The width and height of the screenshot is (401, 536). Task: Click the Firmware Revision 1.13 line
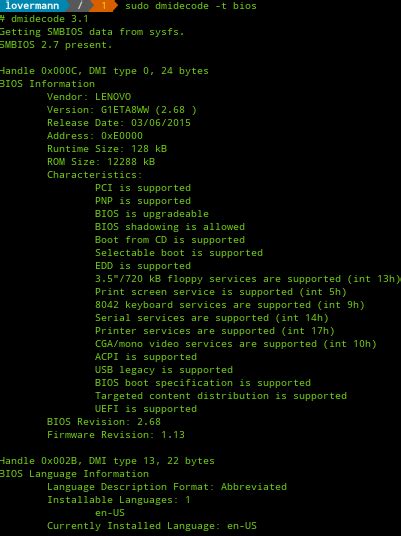tap(116, 434)
